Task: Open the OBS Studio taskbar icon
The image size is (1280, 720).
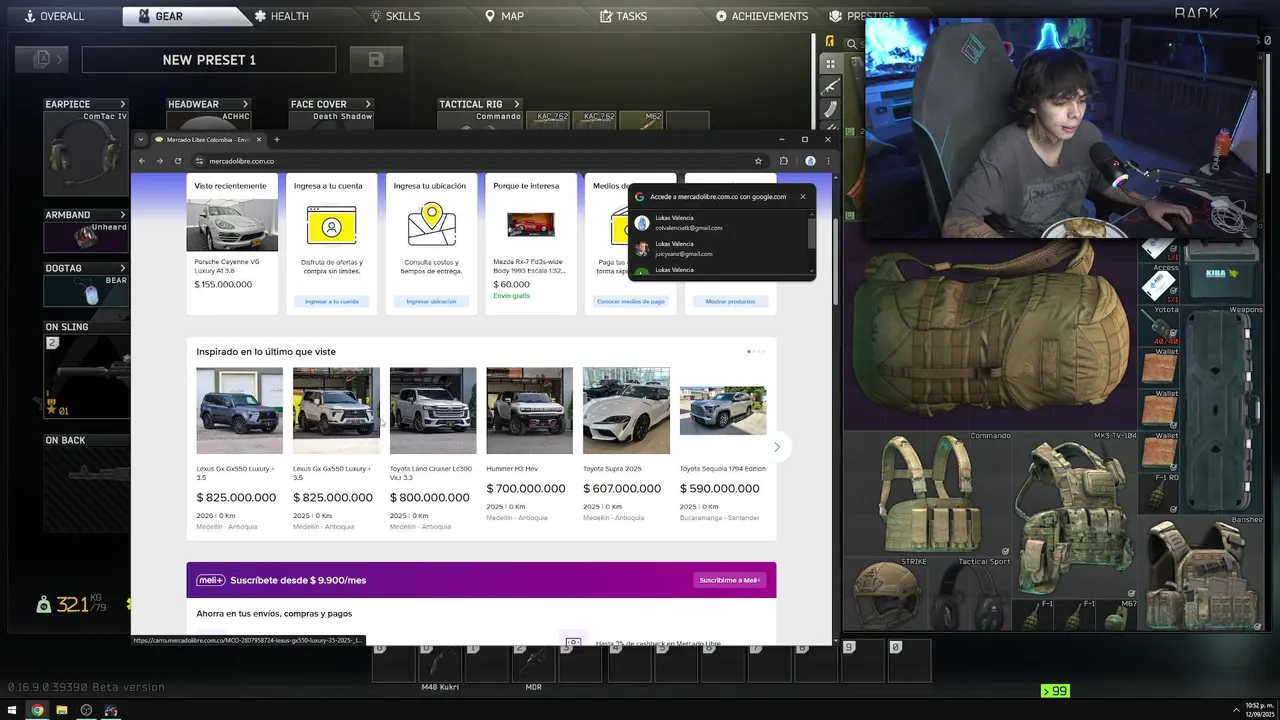Action: click(86, 710)
